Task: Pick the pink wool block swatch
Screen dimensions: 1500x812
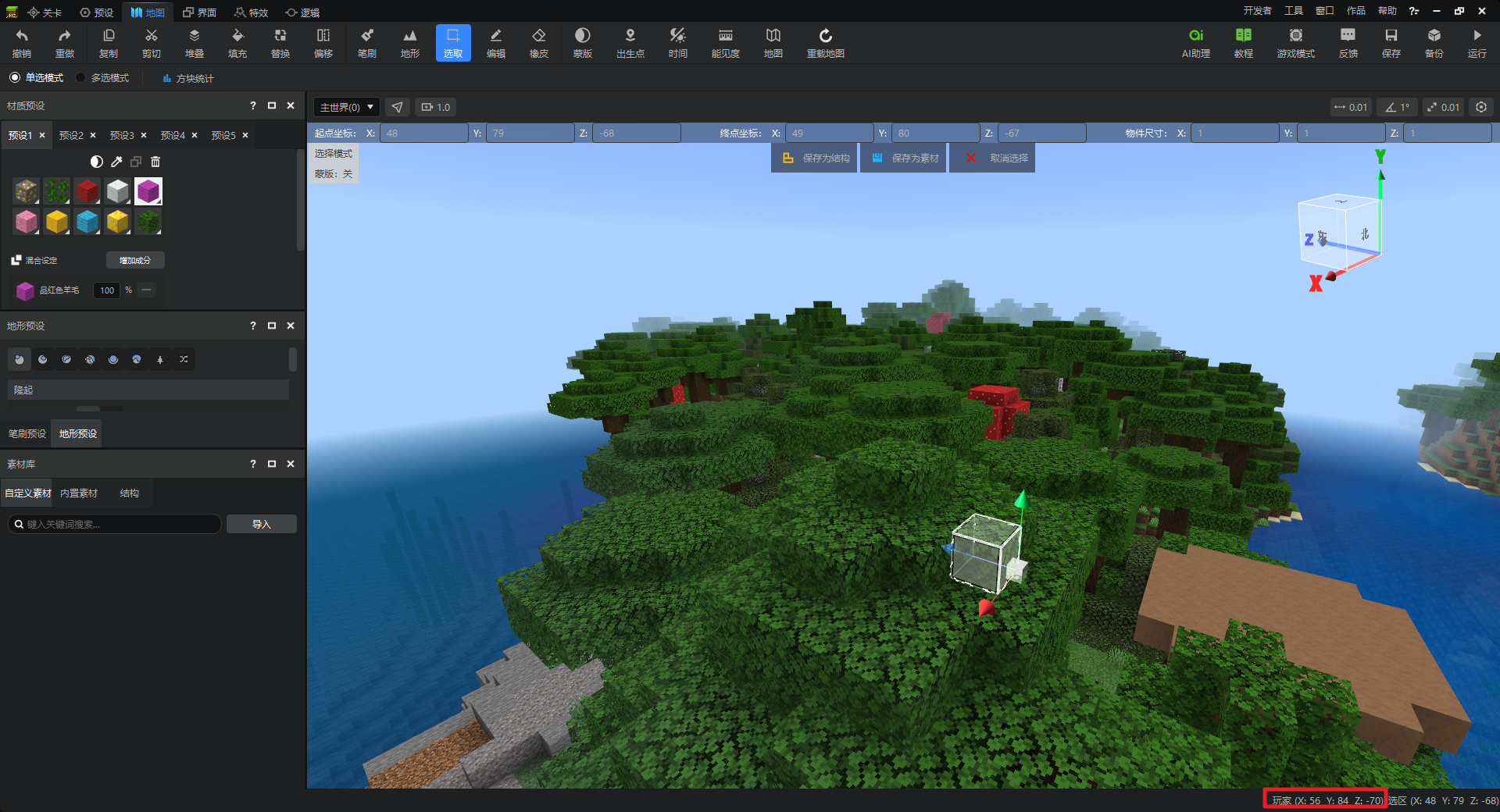Action: click(27, 222)
